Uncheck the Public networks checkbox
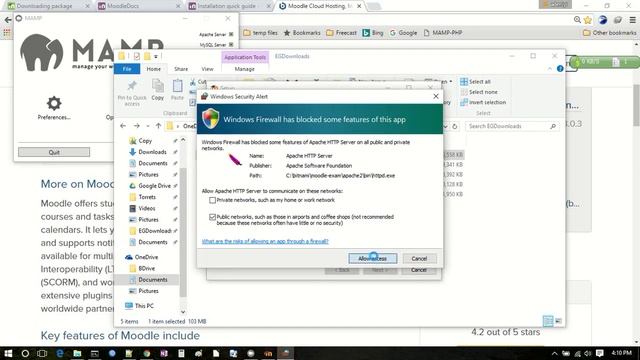This screenshot has height=360, width=640. pos(212,217)
